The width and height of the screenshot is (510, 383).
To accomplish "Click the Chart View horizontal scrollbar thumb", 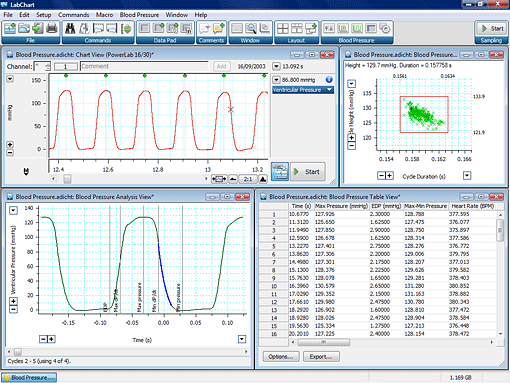I will pyautogui.click(x=67, y=179).
